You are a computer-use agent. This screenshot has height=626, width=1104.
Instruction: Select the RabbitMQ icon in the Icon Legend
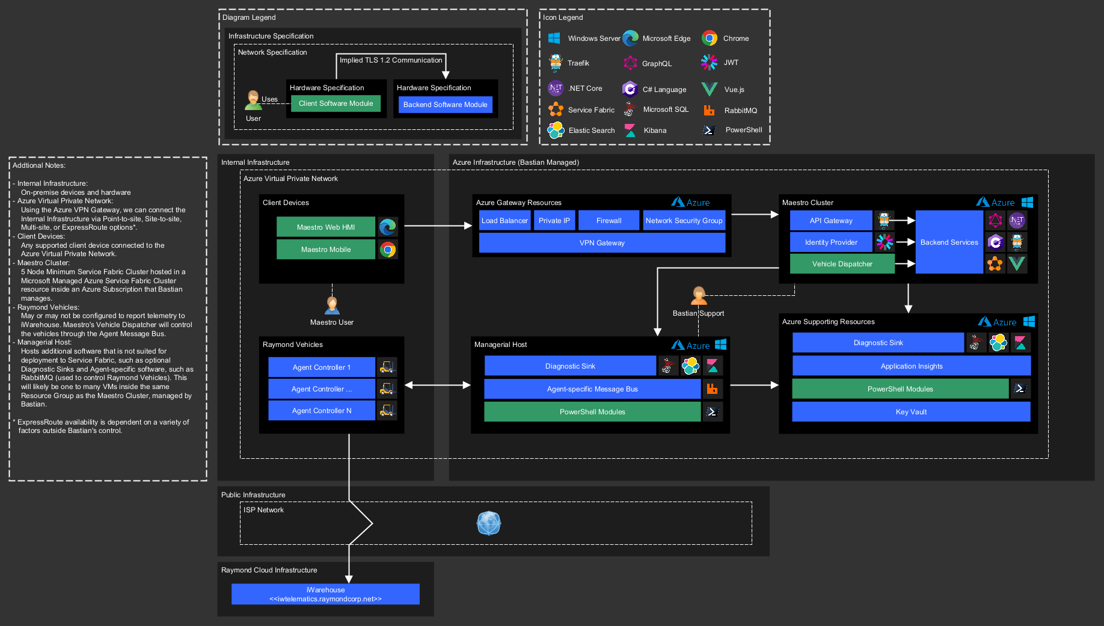click(709, 110)
